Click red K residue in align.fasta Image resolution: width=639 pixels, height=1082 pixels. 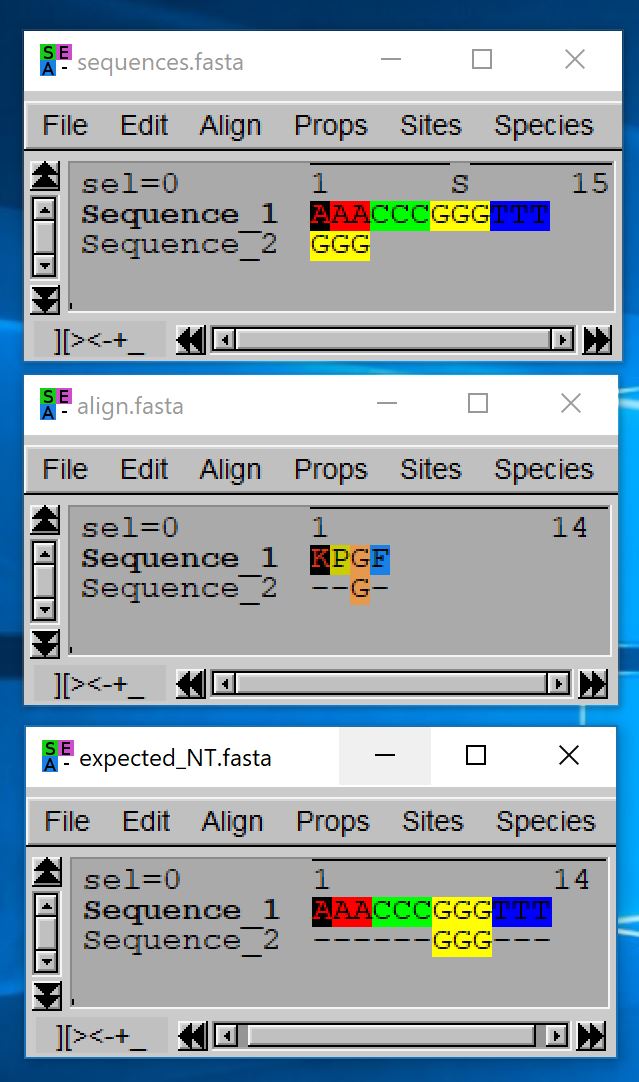coord(320,559)
